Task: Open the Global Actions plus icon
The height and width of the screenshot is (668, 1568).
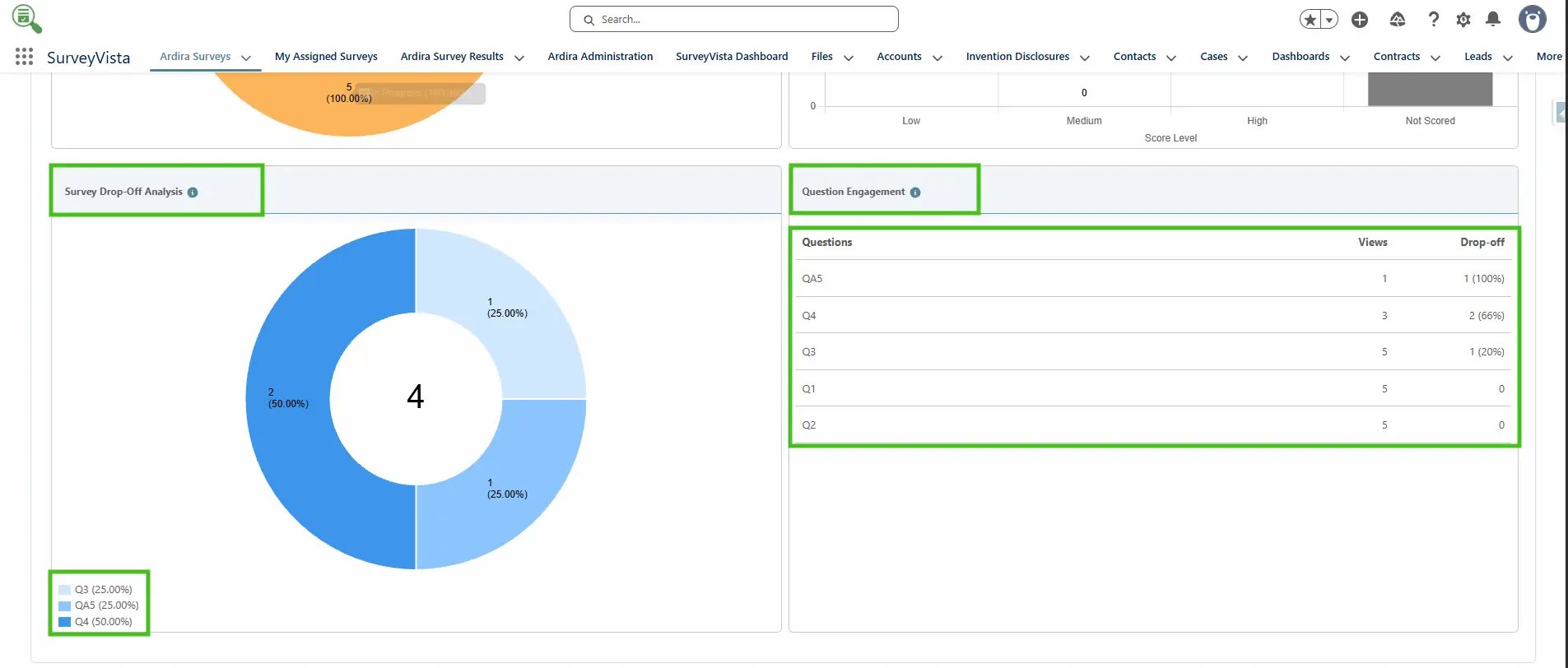Action: (x=1360, y=20)
